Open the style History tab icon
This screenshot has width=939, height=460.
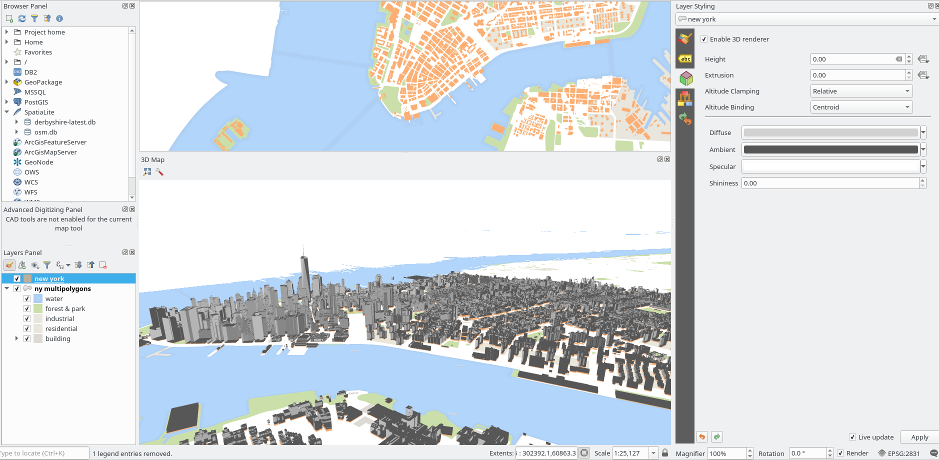[x=685, y=119]
